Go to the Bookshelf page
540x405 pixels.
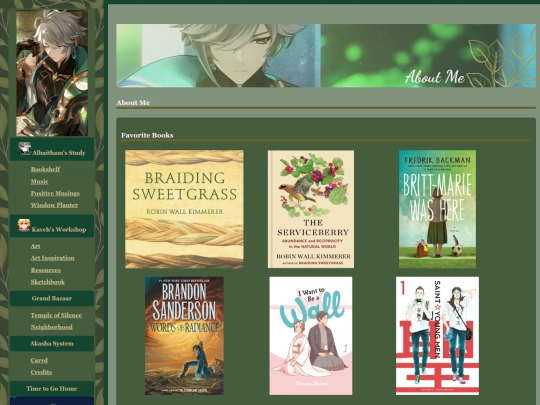(x=45, y=169)
